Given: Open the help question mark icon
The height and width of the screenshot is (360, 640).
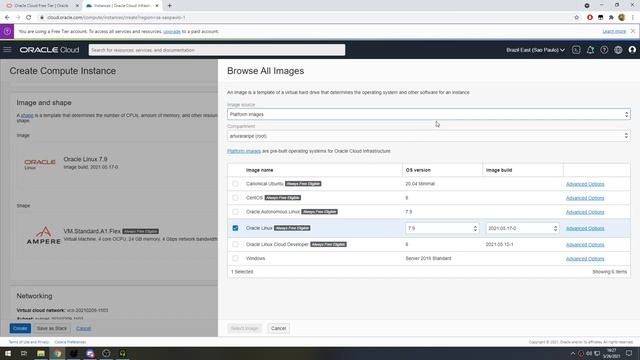Looking at the screenshot, I should coord(604,50).
